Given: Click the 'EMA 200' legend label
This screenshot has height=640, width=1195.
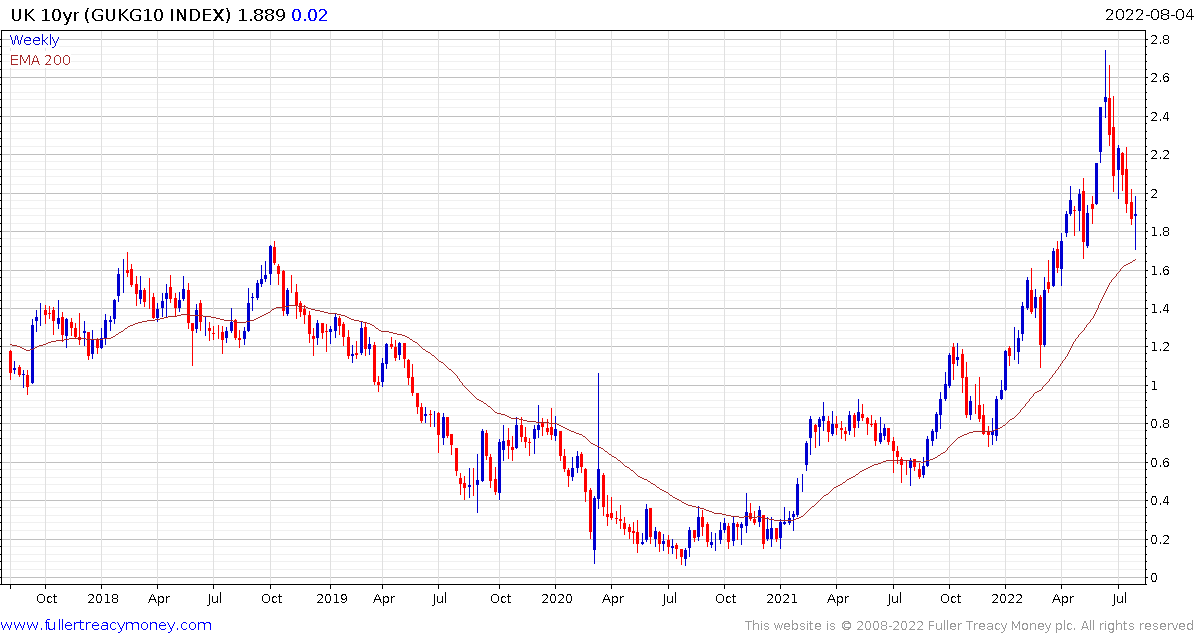Looking at the screenshot, I should tap(40, 60).
